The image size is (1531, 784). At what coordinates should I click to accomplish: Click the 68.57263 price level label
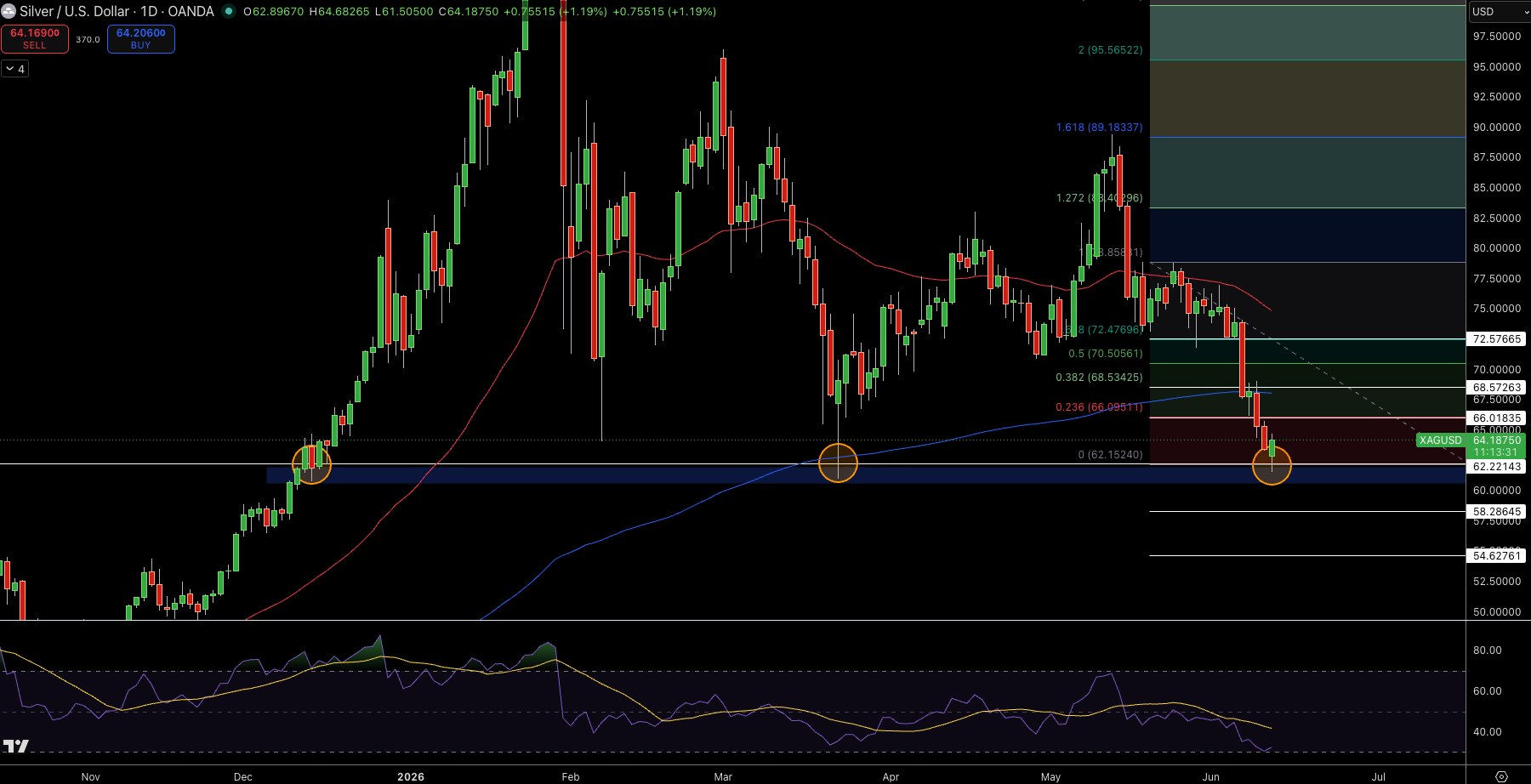(1497, 388)
